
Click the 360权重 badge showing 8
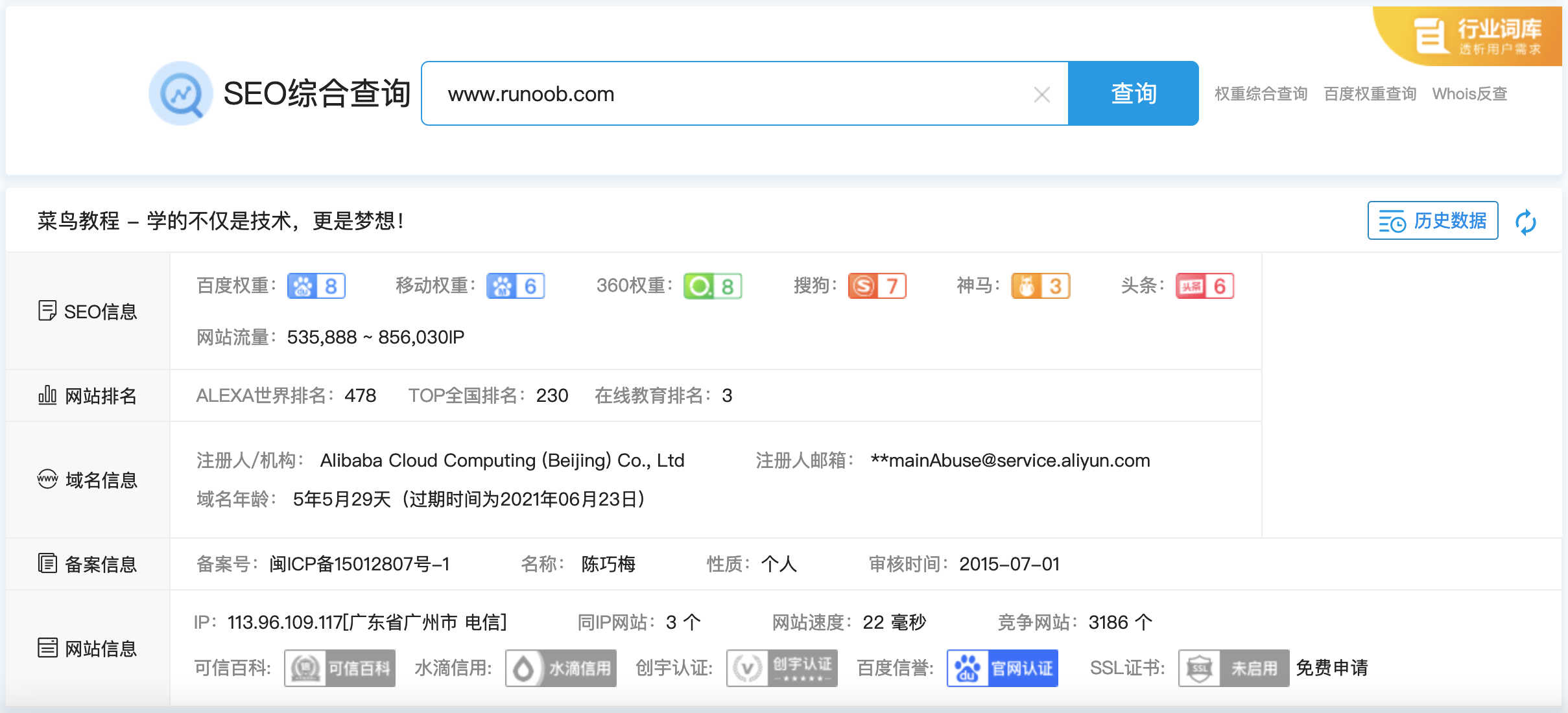[x=713, y=286]
